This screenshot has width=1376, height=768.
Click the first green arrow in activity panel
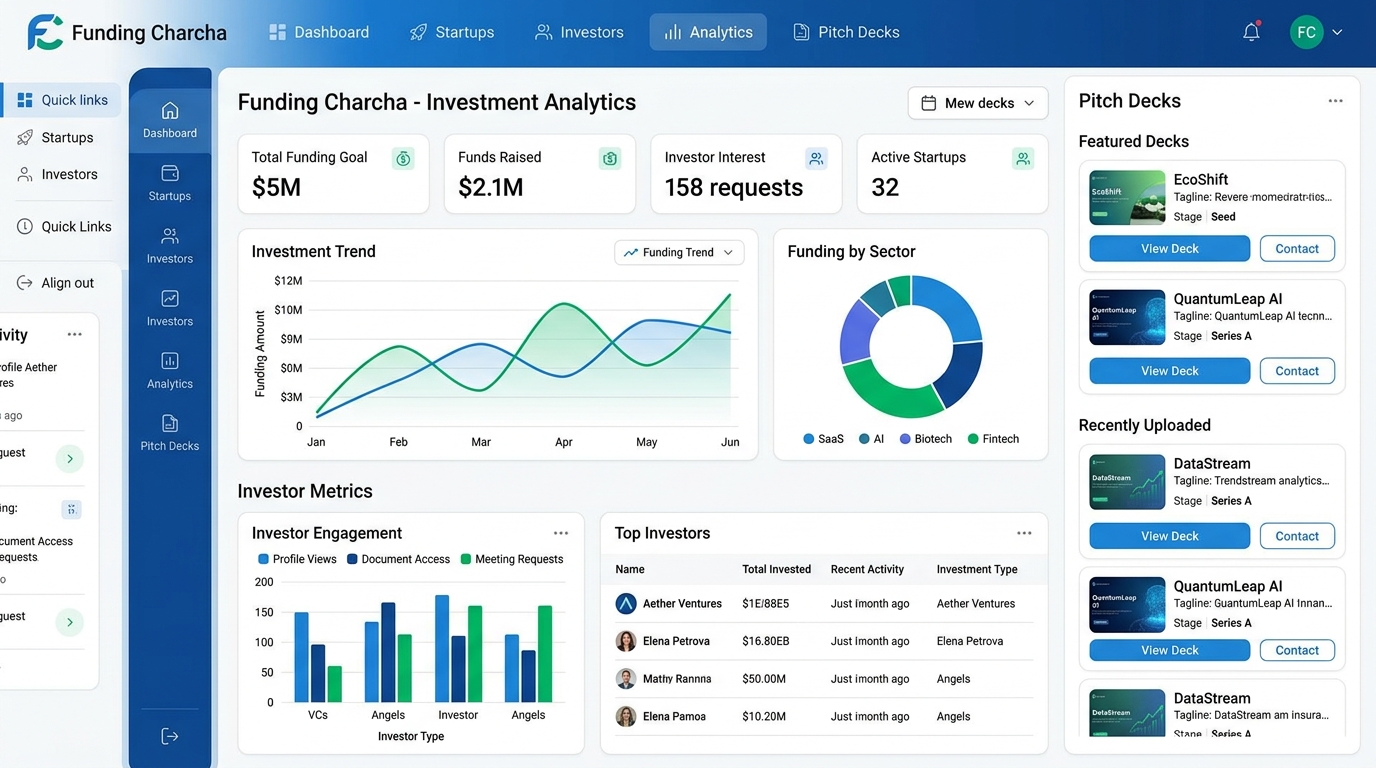tap(69, 459)
